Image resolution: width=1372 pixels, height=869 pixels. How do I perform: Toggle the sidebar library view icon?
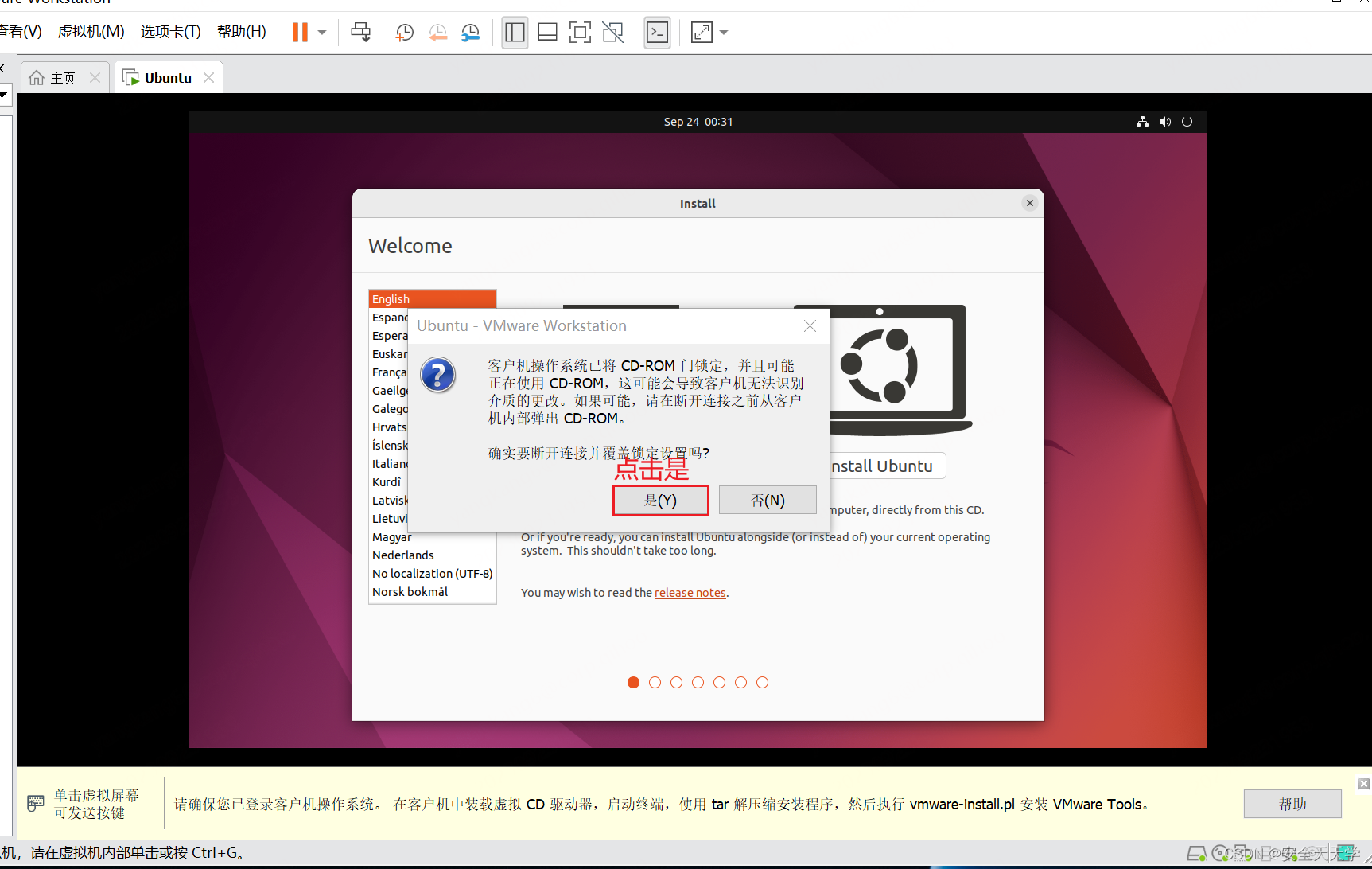[515, 33]
